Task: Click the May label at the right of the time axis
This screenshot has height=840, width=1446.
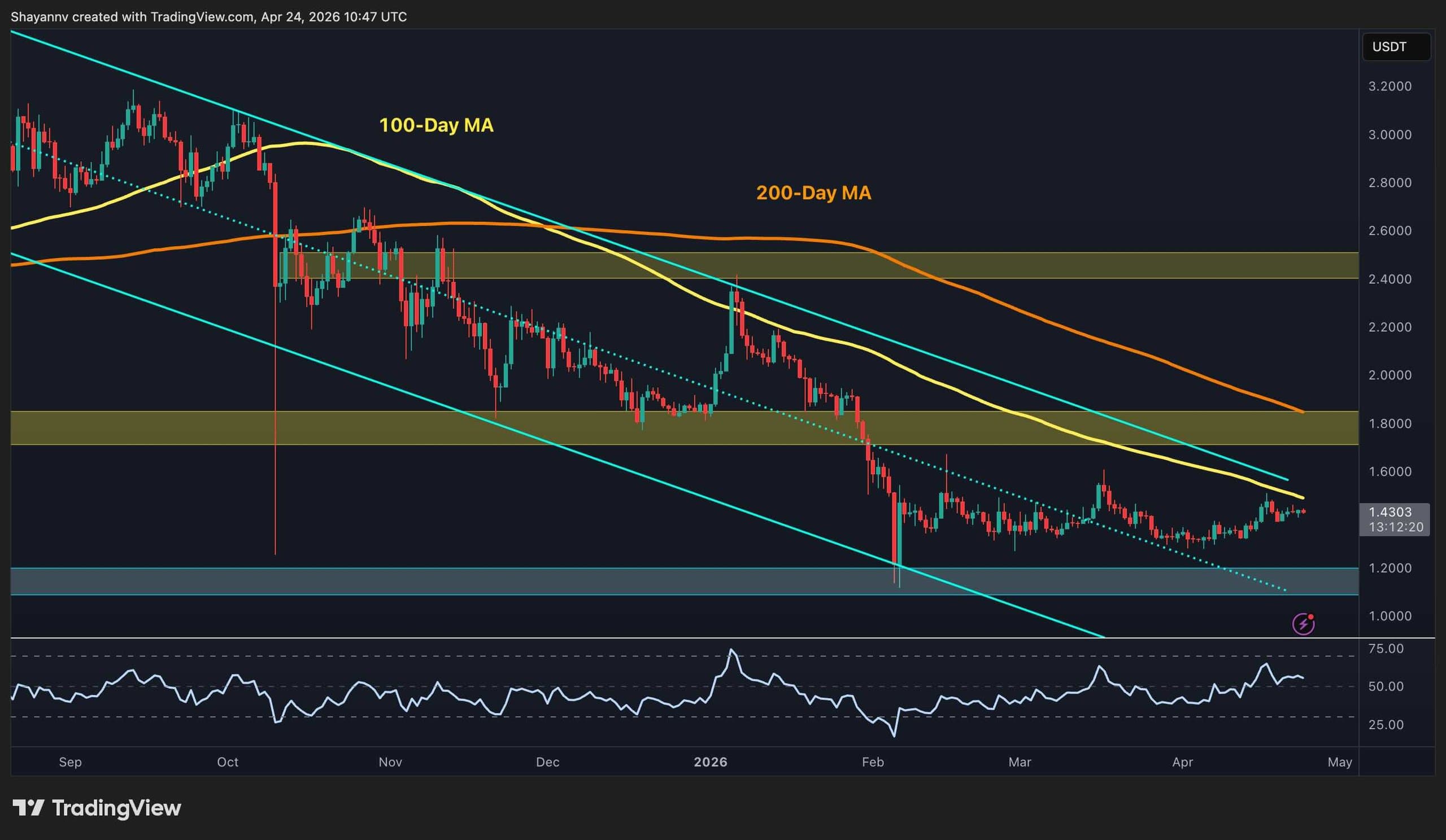Action: pyautogui.click(x=1341, y=763)
